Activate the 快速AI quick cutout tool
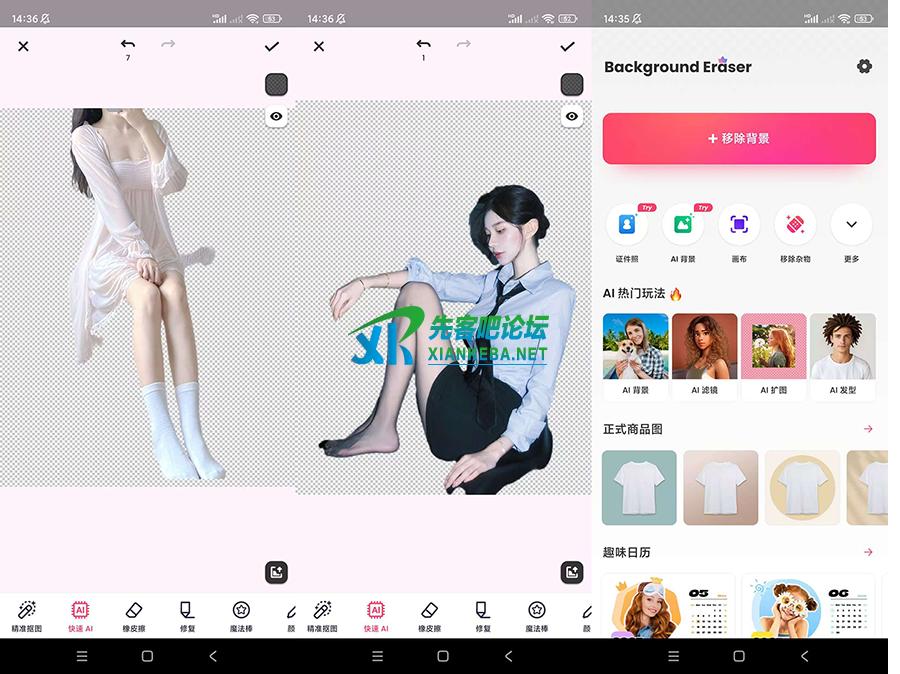900x674 pixels. click(x=80, y=614)
